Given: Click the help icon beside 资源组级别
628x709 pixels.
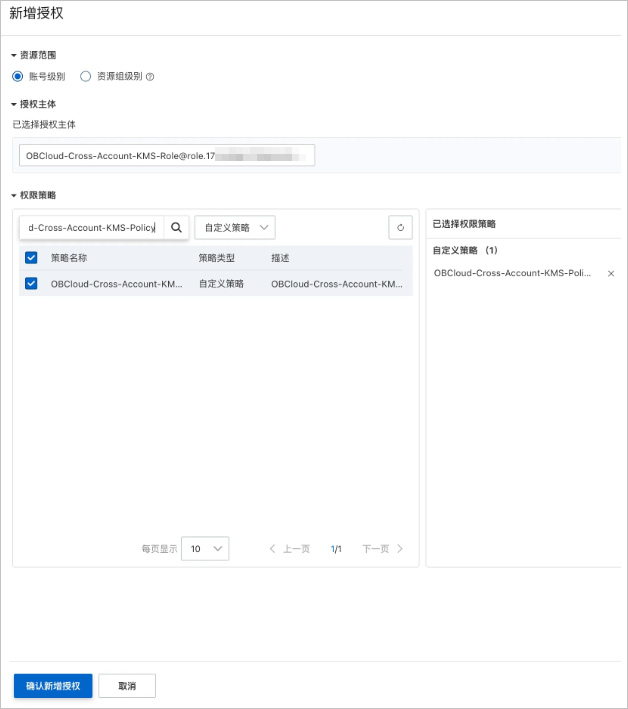Looking at the screenshot, I should click(x=150, y=77).
